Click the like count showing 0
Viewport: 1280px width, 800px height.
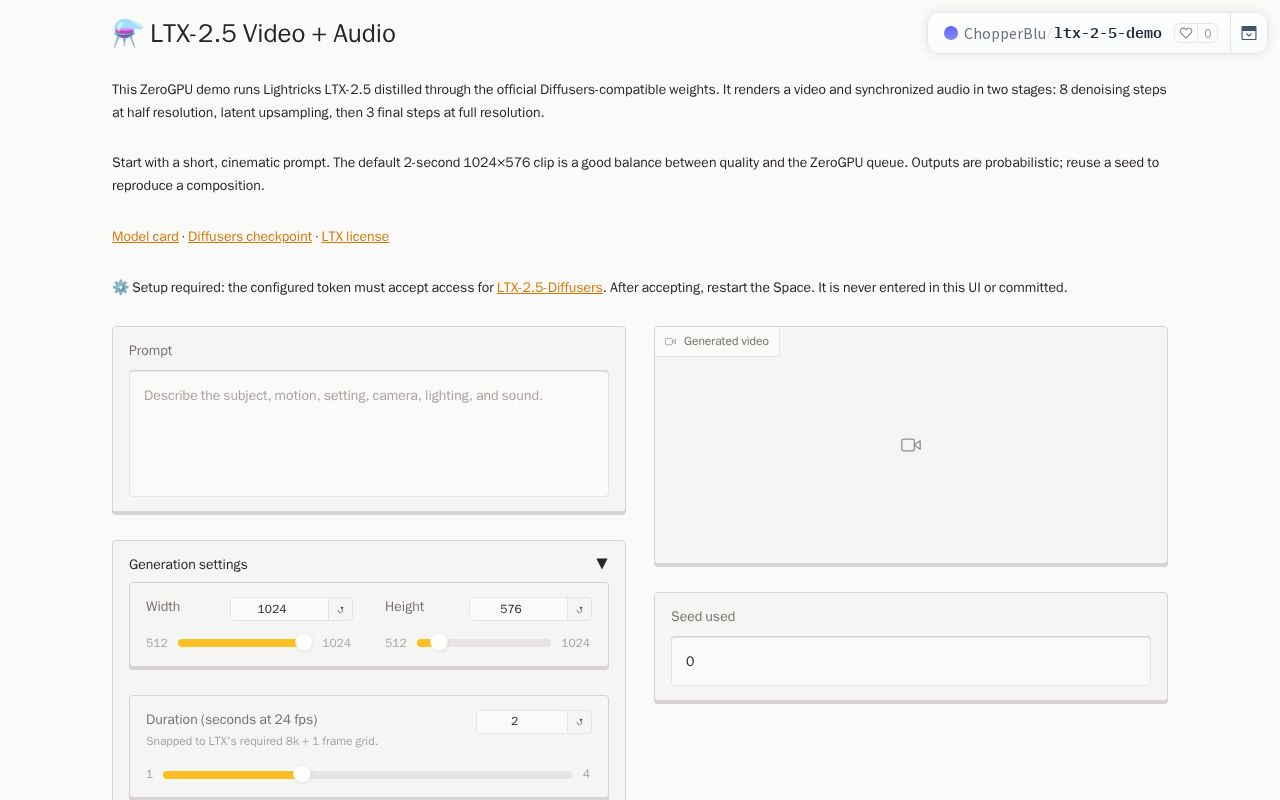[1208, 33]
